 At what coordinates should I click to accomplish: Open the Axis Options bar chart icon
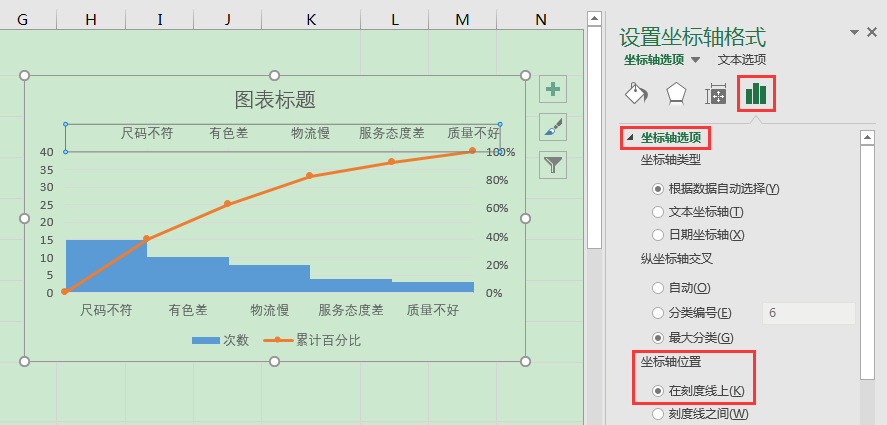pyautogui.click(x=756, y=93)
